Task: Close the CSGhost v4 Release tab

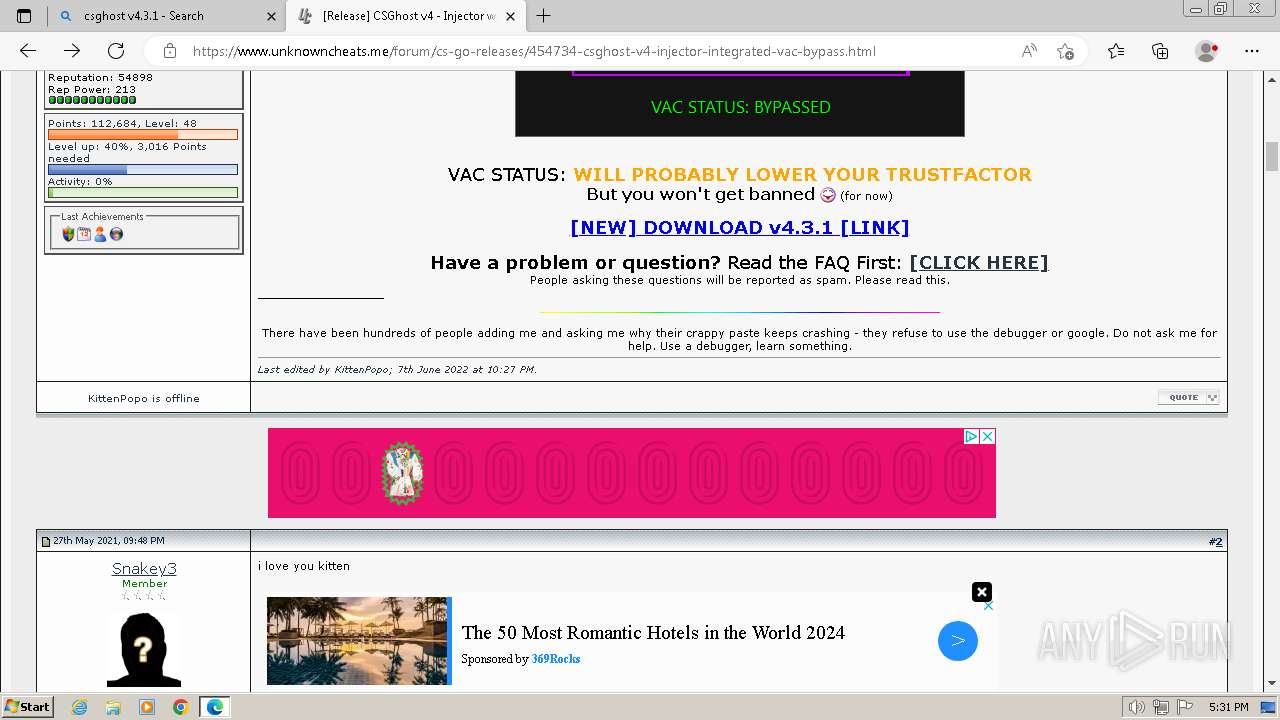Action: (x=511, y=16)
